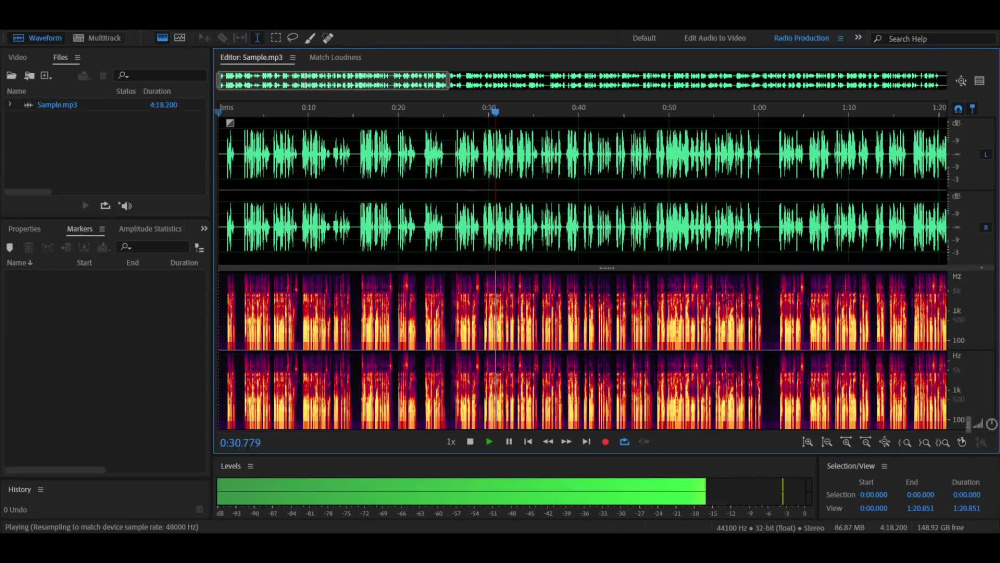Select the Razor tool in toolbar
This screenshot has height=563, width=1000.
222,38
